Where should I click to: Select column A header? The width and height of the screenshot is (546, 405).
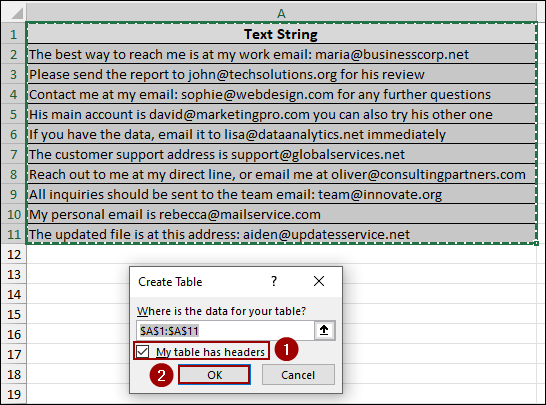coord(281,13)
